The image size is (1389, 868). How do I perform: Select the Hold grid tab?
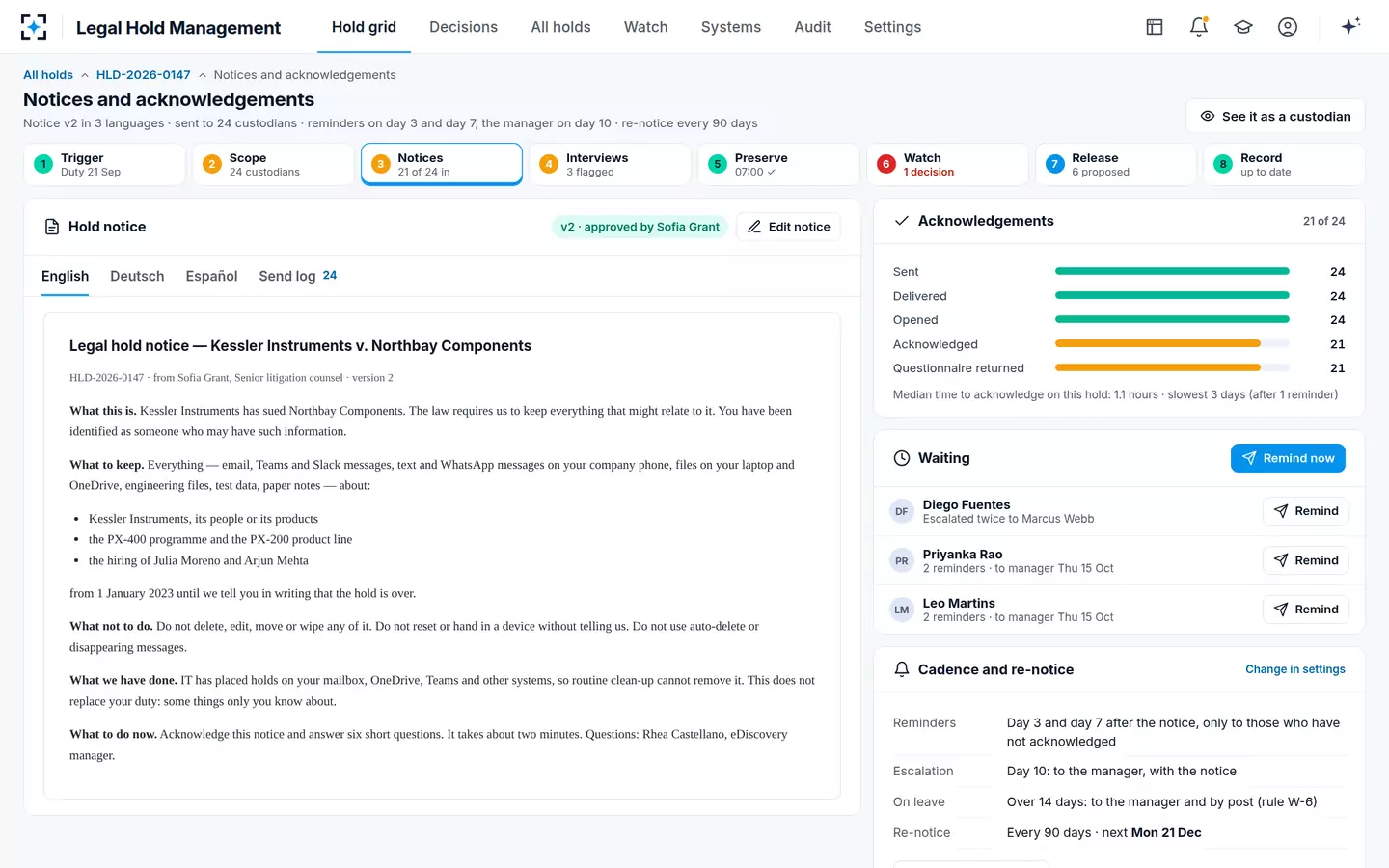coord(364,27)
